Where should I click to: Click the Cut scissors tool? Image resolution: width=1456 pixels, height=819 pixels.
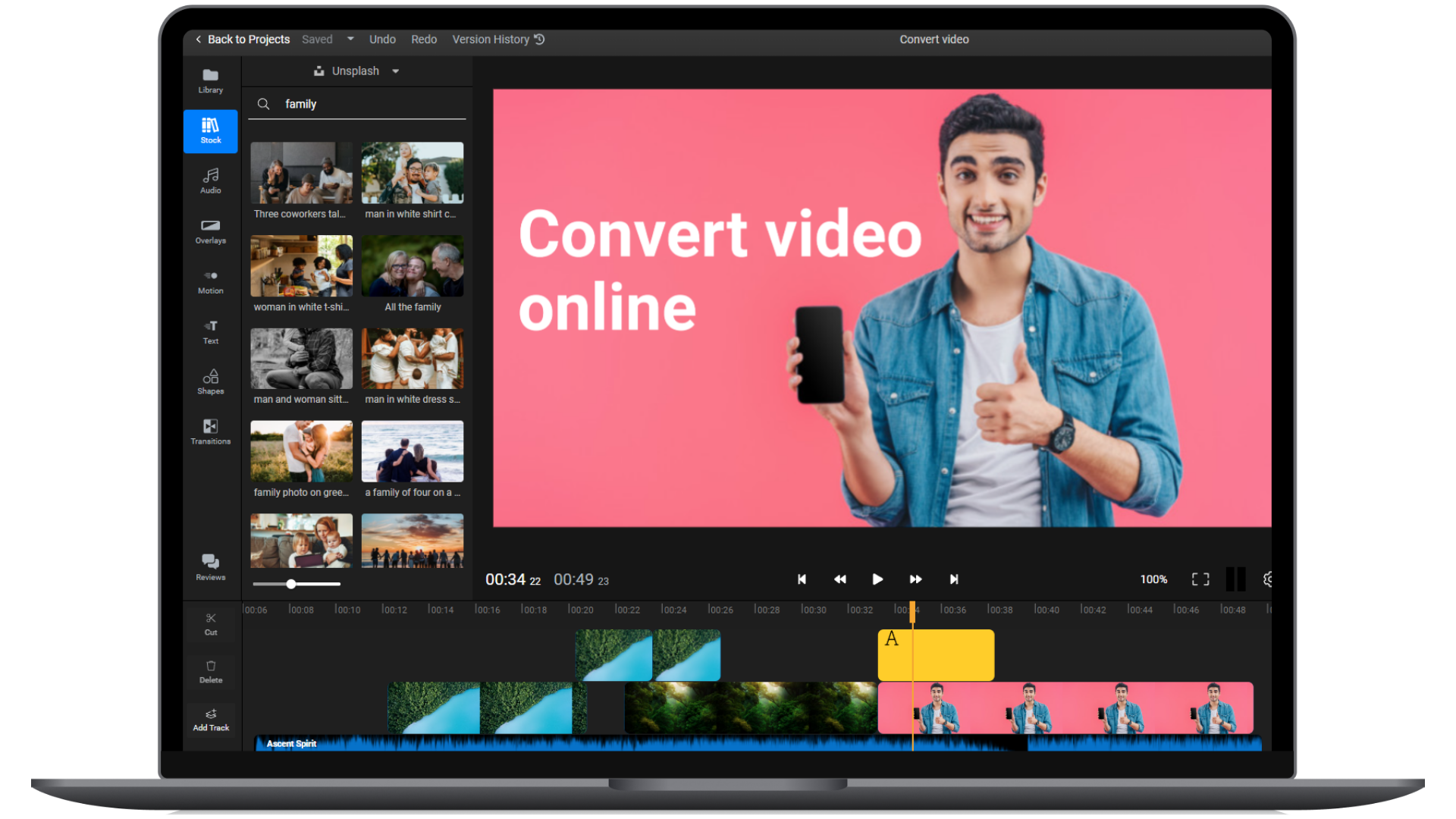click(211, 624)
